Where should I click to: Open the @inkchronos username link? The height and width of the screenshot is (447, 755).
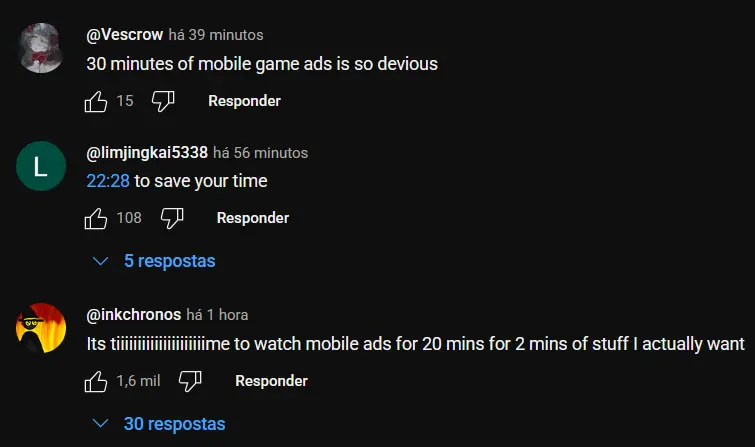point(133,315)
